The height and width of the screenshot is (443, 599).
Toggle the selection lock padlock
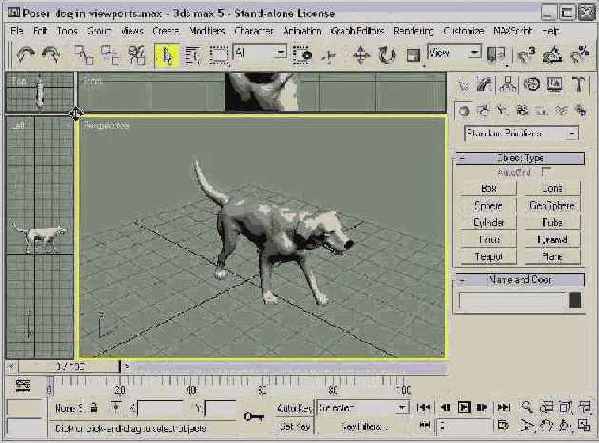[94, 408]
